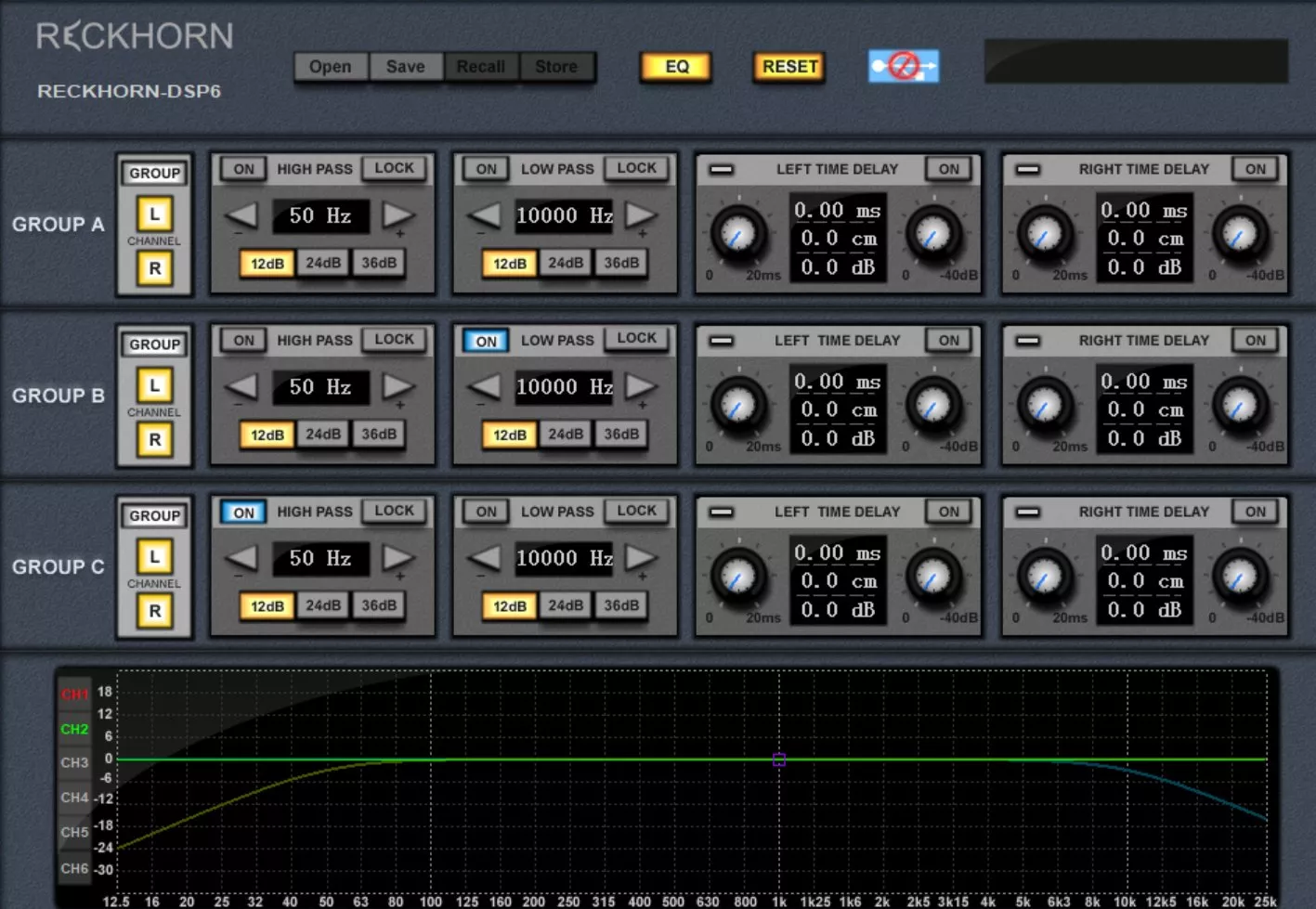
Task: Select 36dB slope for Group B high pass
Action: (379, 434)
